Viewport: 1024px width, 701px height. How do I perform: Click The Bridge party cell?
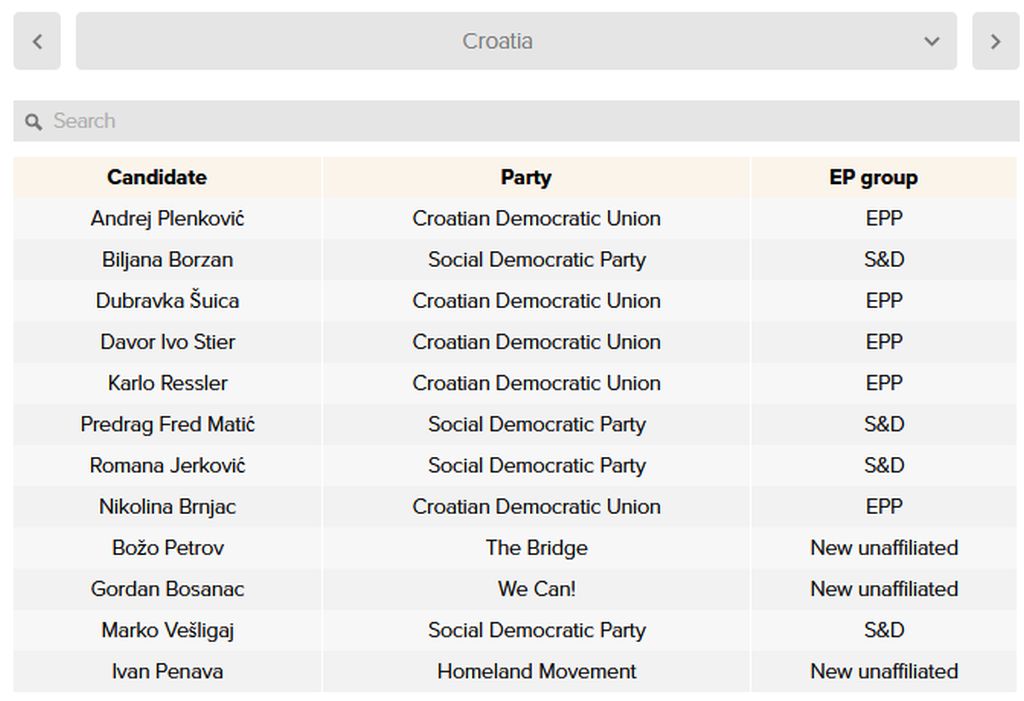(536, 547)
